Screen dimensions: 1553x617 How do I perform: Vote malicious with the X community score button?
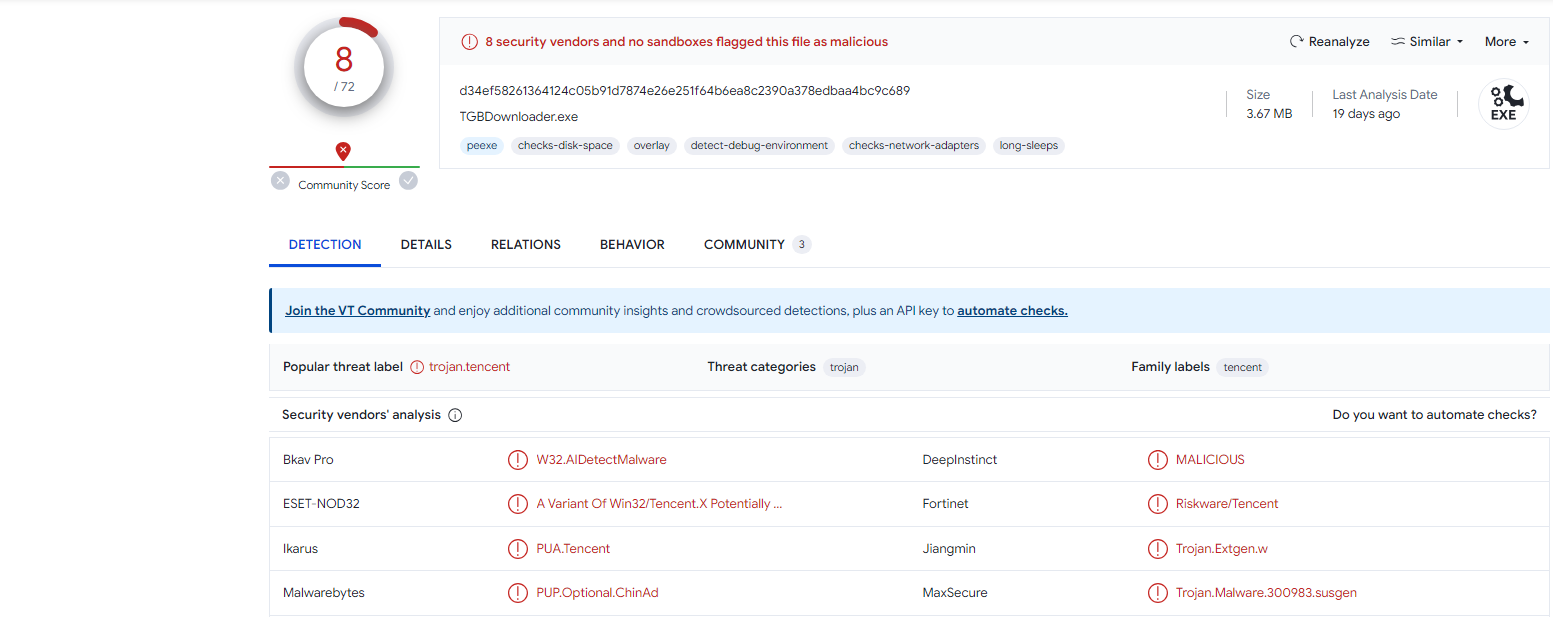(x=280, y=181)
